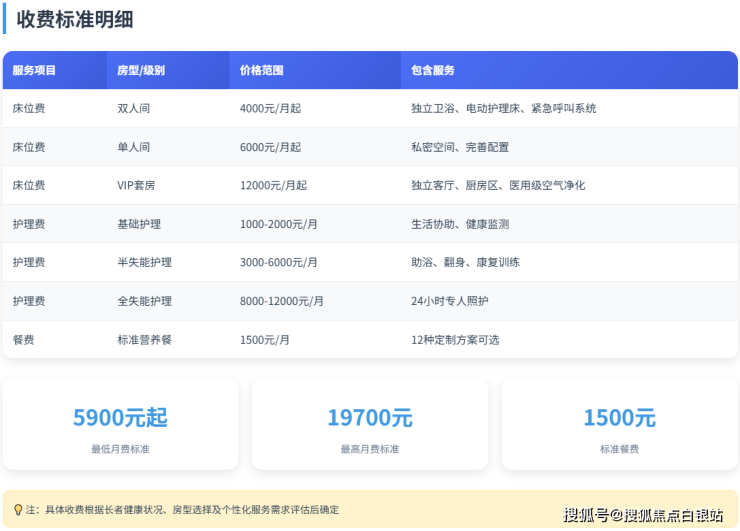Click the 6000元/月起 price for 单人间
Screen dimensions: 740x531
click(x=270, y=147)
